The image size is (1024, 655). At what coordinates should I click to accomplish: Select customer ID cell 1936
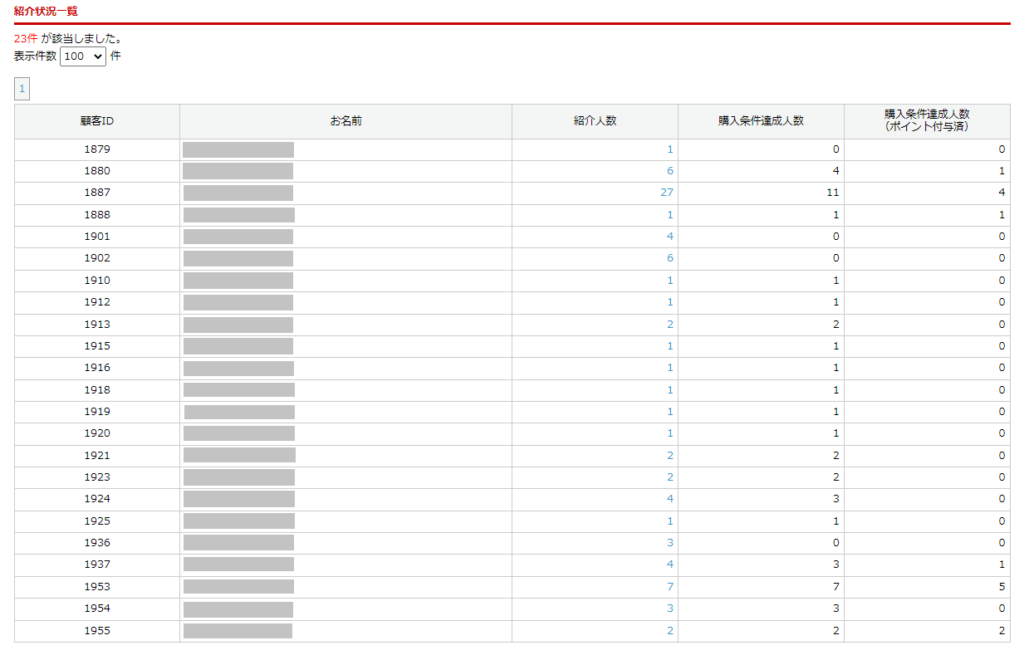tap(97, 543)
